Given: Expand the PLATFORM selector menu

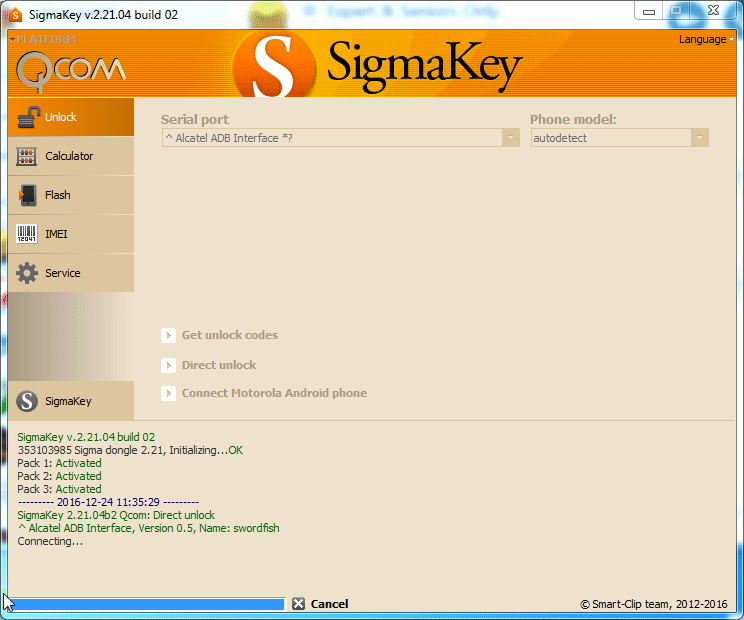Looking at the screenshot, I should pyautogui.click(x=43, y=39).
